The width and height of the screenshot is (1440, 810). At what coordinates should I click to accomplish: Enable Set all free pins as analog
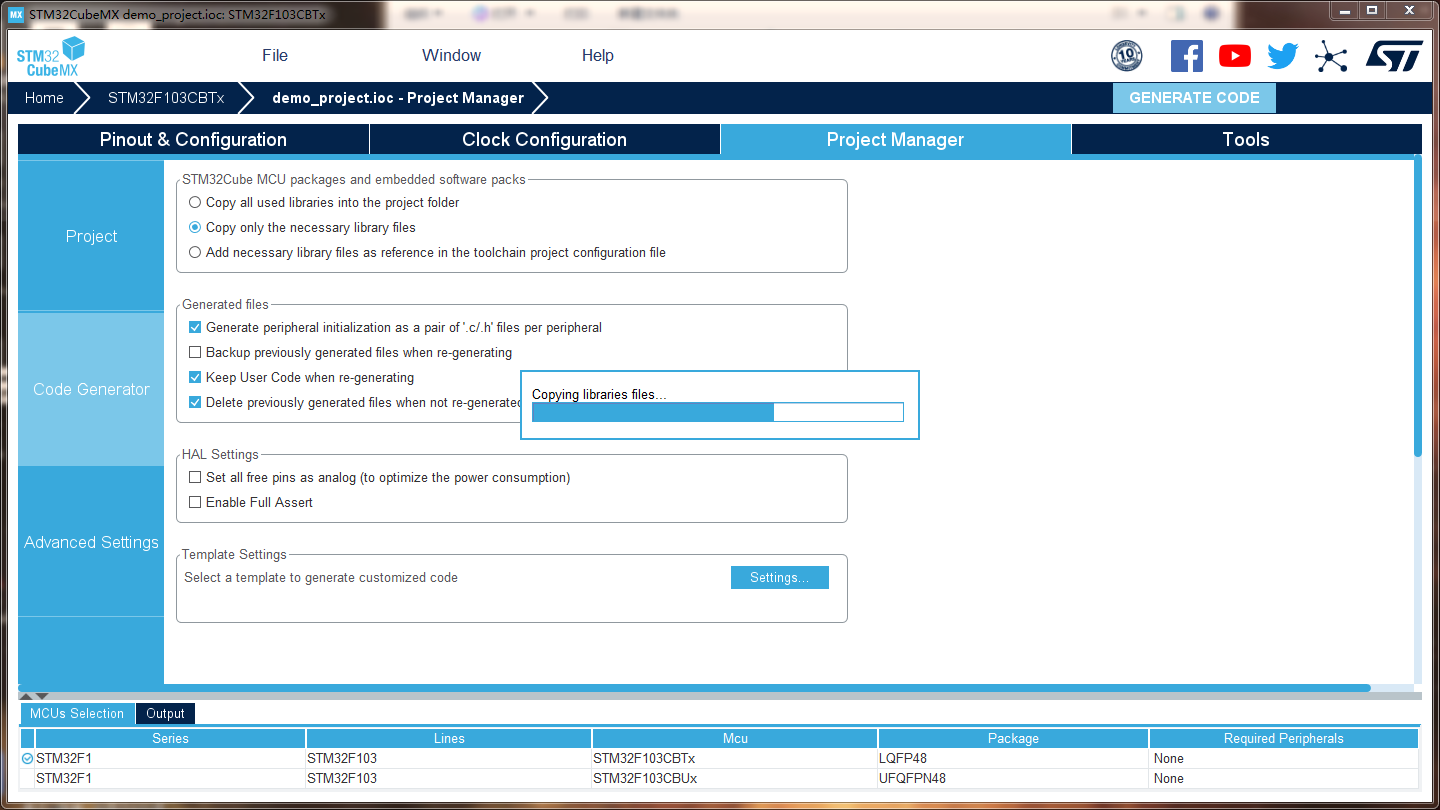coord(195,477)
